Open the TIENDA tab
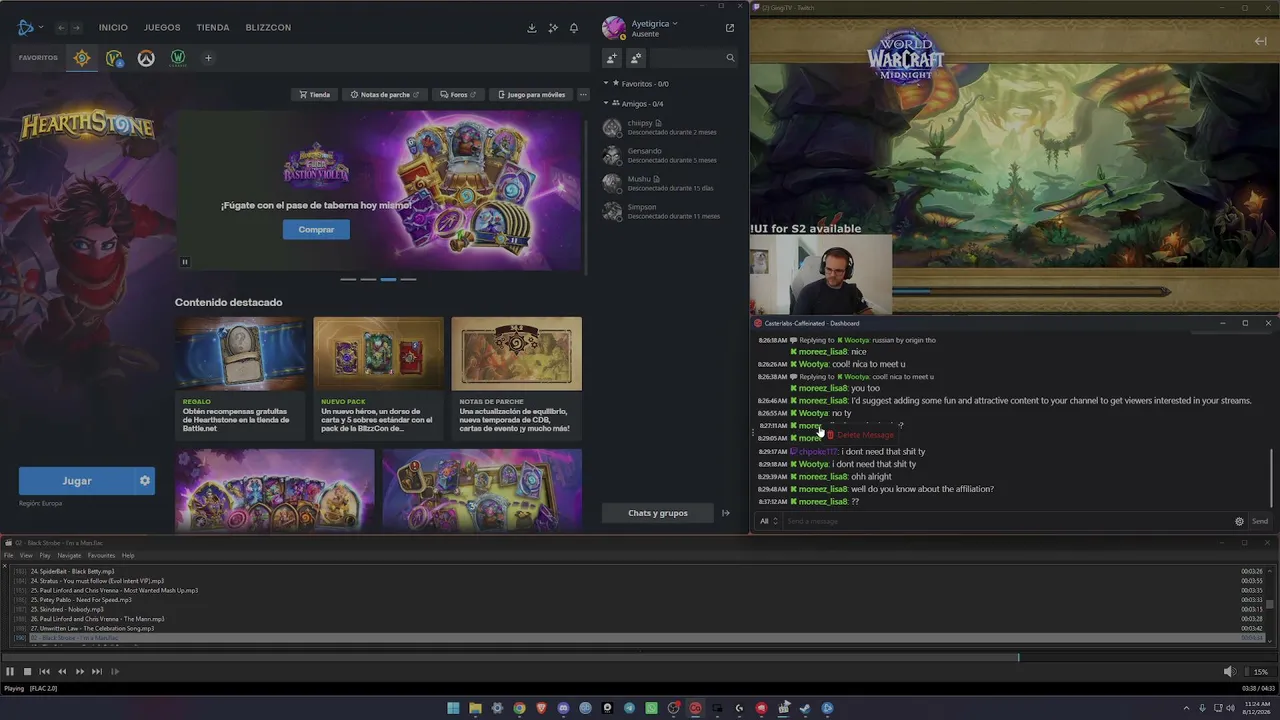The image size is (1280, 720). pos(213,27)
